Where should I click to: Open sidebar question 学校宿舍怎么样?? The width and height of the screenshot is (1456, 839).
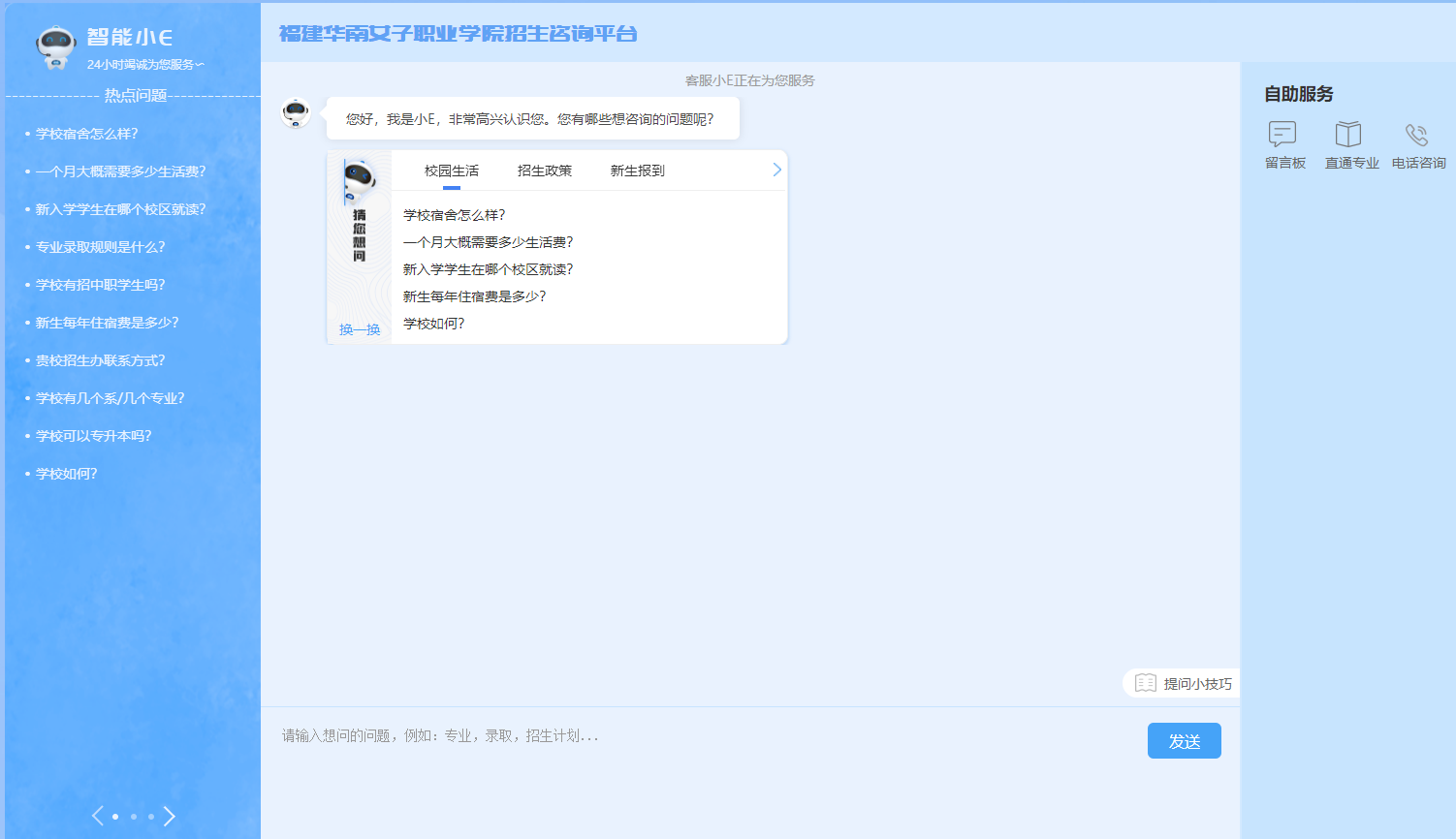(x=87, y=134)
